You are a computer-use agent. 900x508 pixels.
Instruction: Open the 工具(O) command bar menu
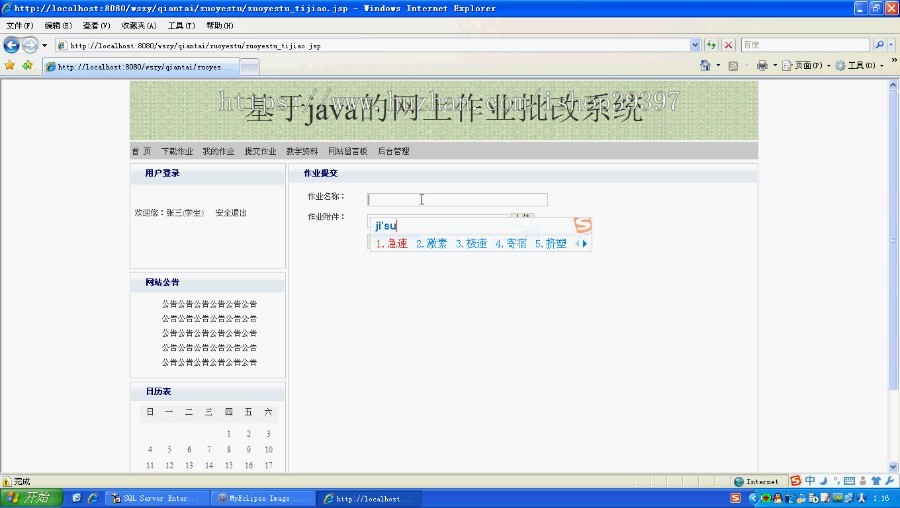click(x=859, y=65)
